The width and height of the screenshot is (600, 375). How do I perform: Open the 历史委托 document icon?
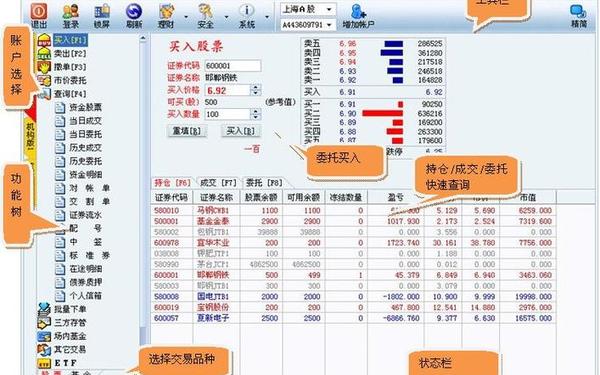[60, 161]
